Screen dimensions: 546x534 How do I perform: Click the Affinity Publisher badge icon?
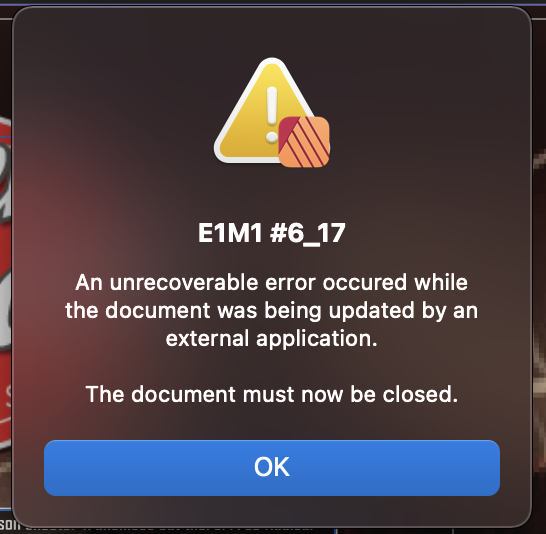(x=304, y=142)
